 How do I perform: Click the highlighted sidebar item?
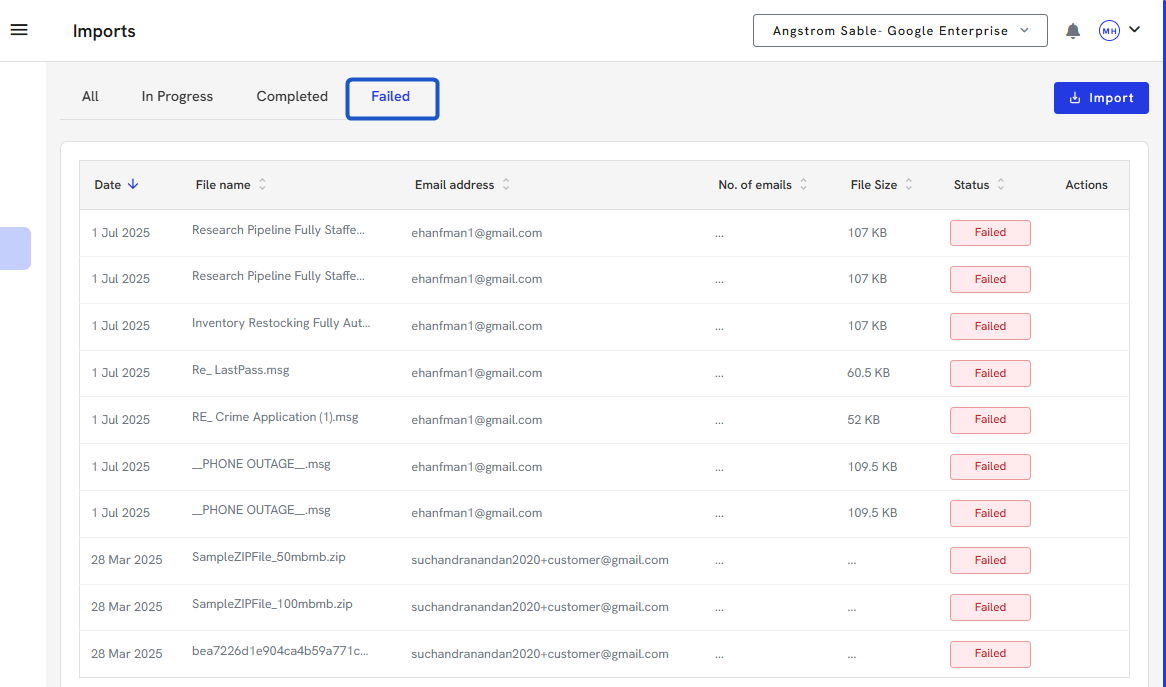click(15, 248)
